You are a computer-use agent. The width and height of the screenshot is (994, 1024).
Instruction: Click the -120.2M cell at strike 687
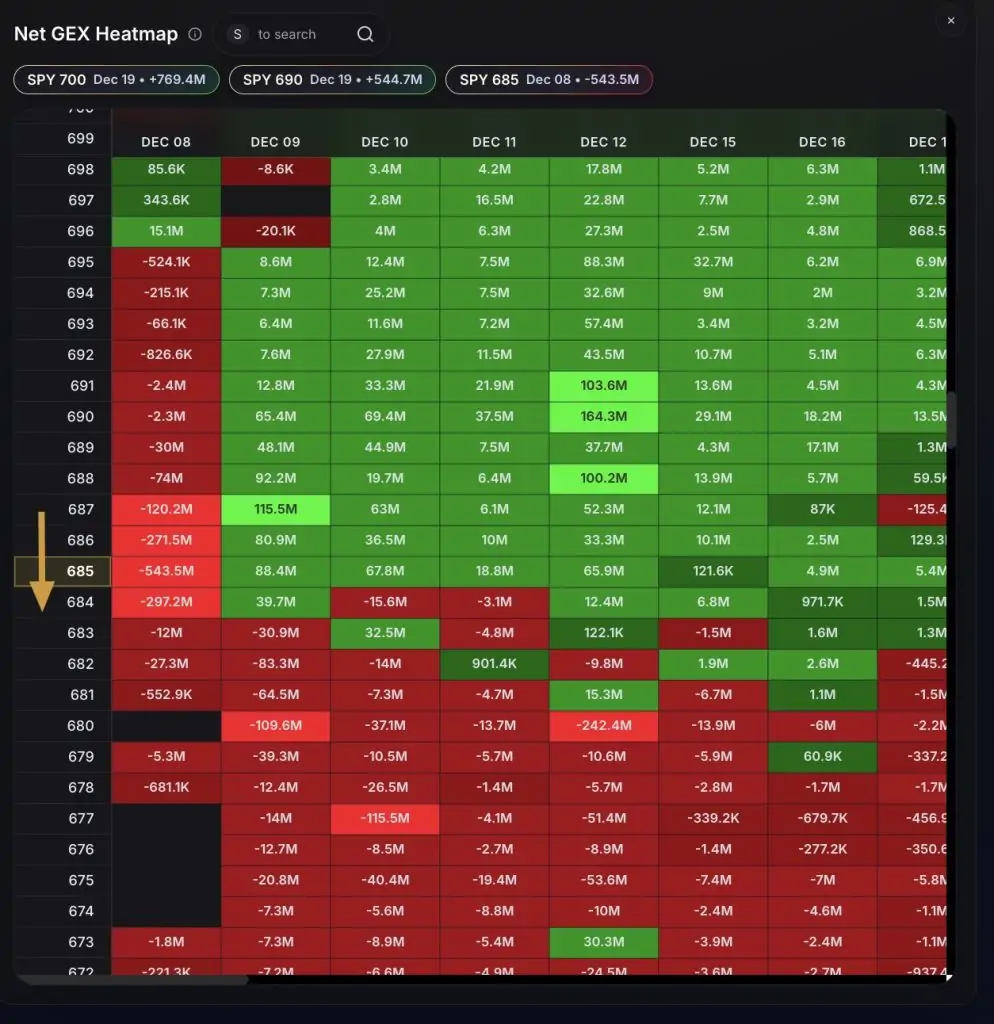(166, 509)
